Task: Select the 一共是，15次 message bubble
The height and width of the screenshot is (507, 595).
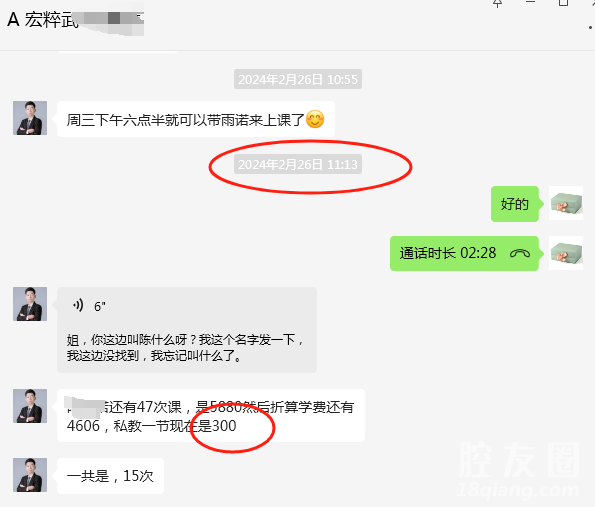Action: coord(110,476)
